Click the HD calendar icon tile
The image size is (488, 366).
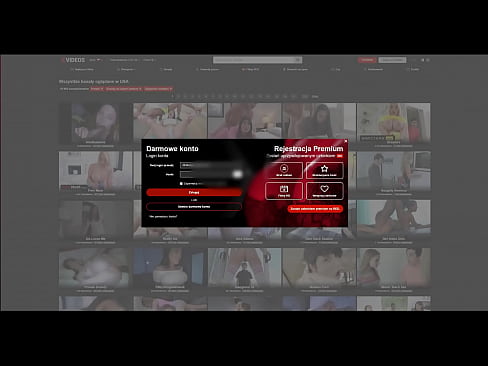[x=284, y=191]
